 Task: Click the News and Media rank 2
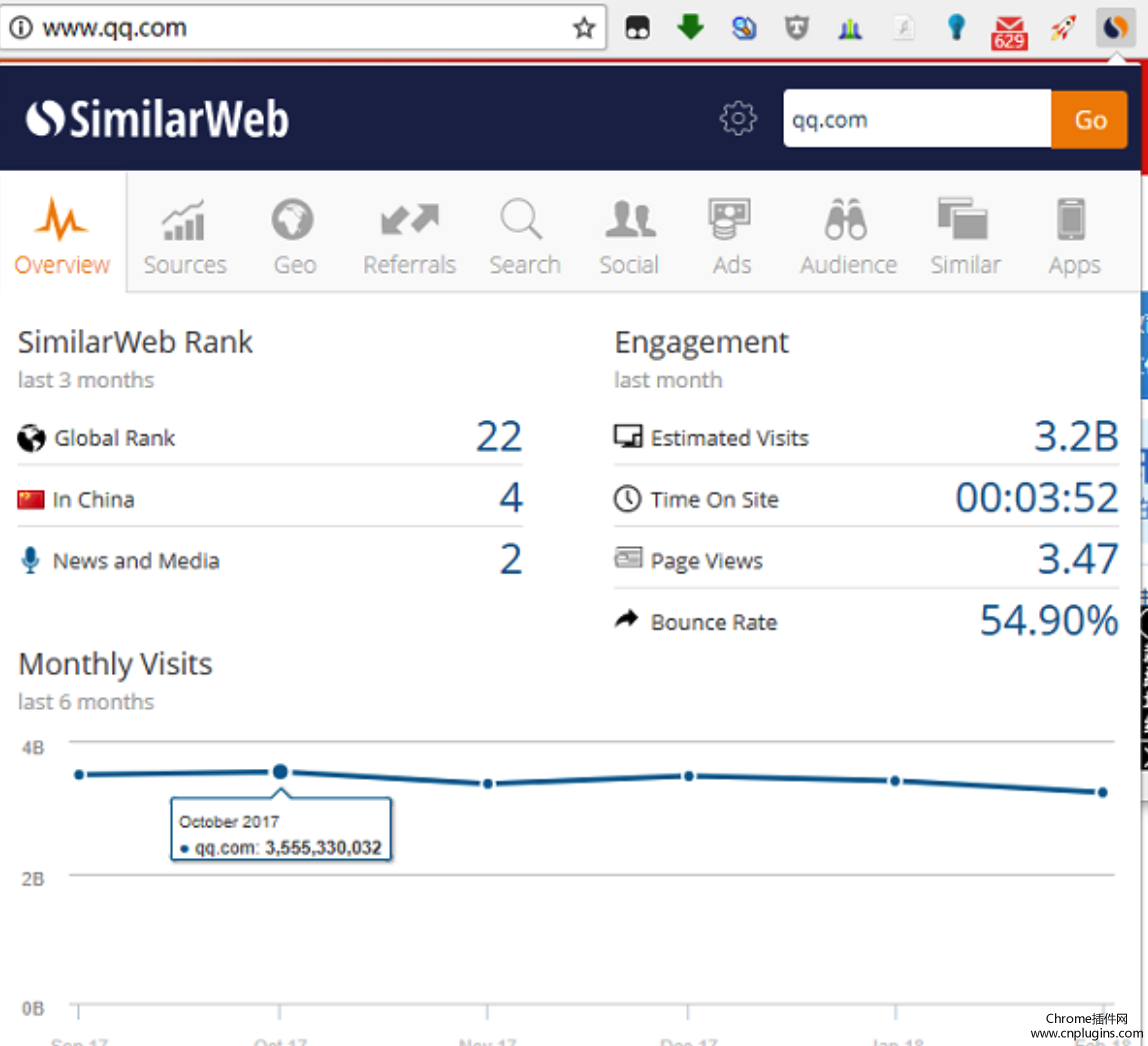(510, 559)
